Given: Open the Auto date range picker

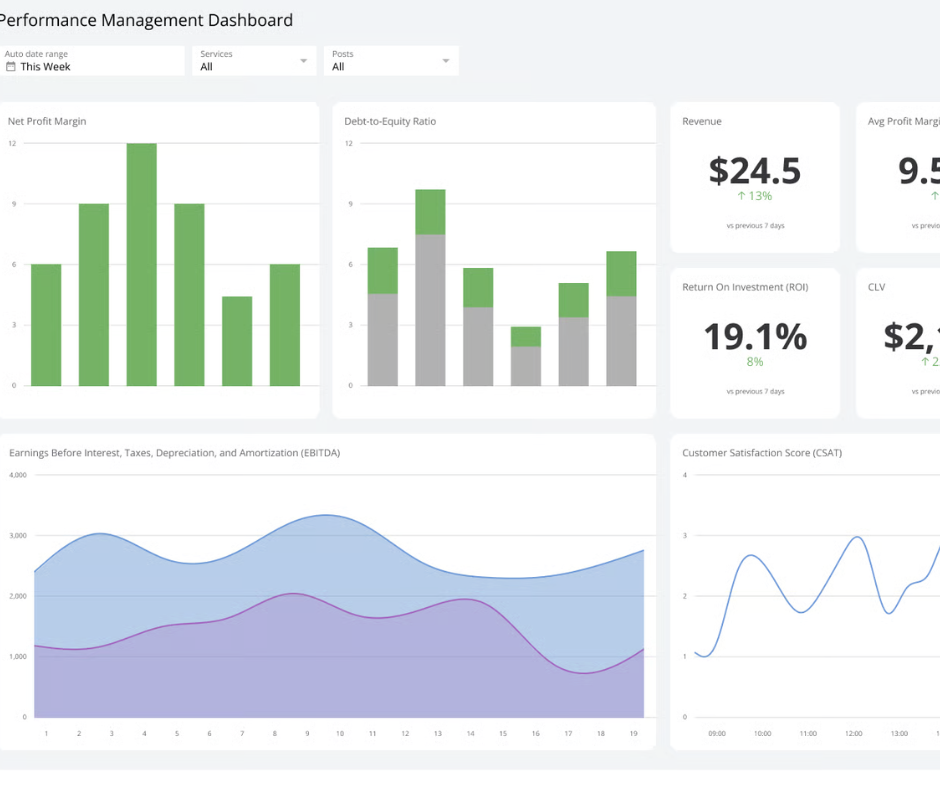Looking at the screenshot, I should [95, 61].
